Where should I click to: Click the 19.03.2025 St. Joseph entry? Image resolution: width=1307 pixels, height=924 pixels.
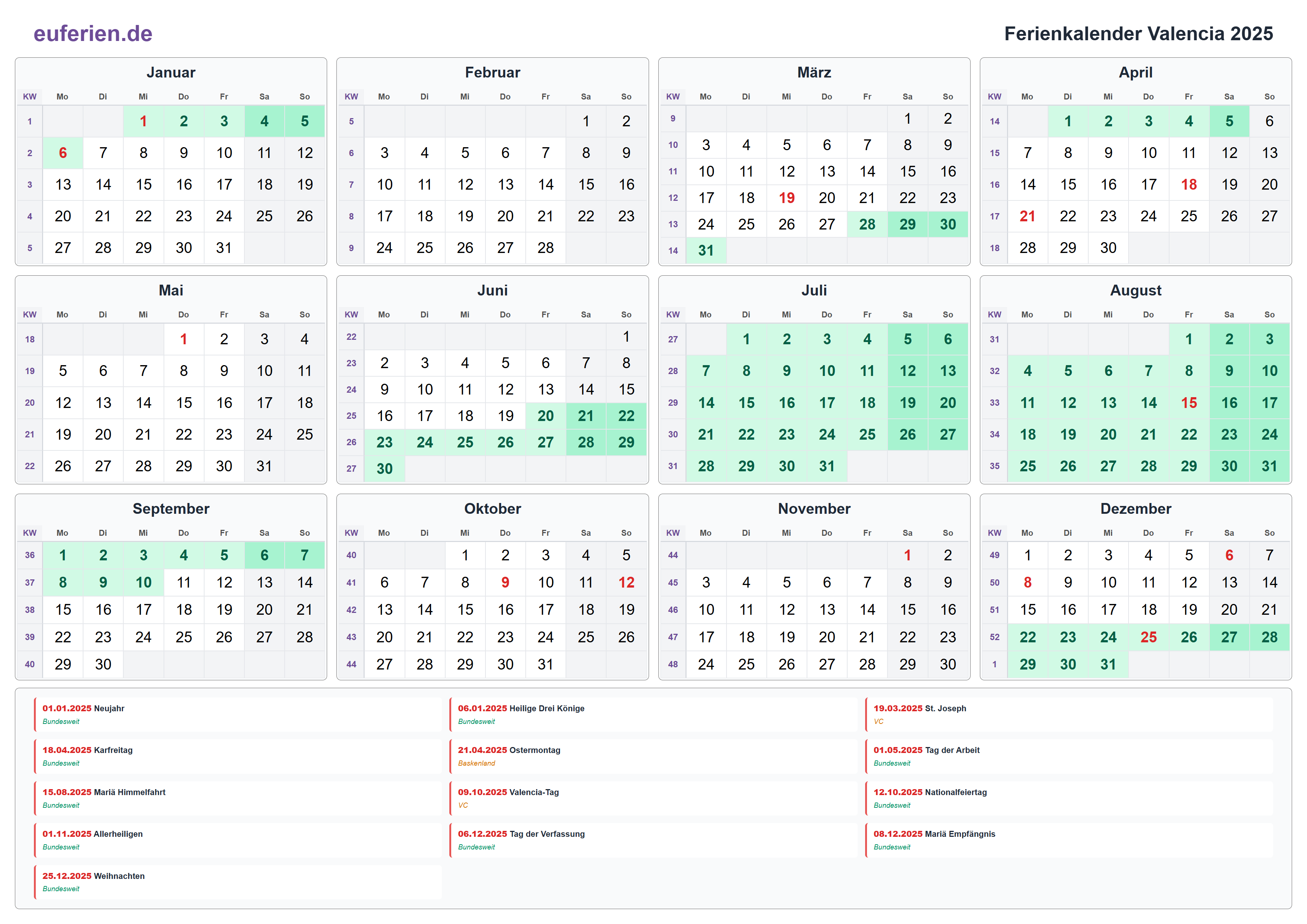(1069, 715)
